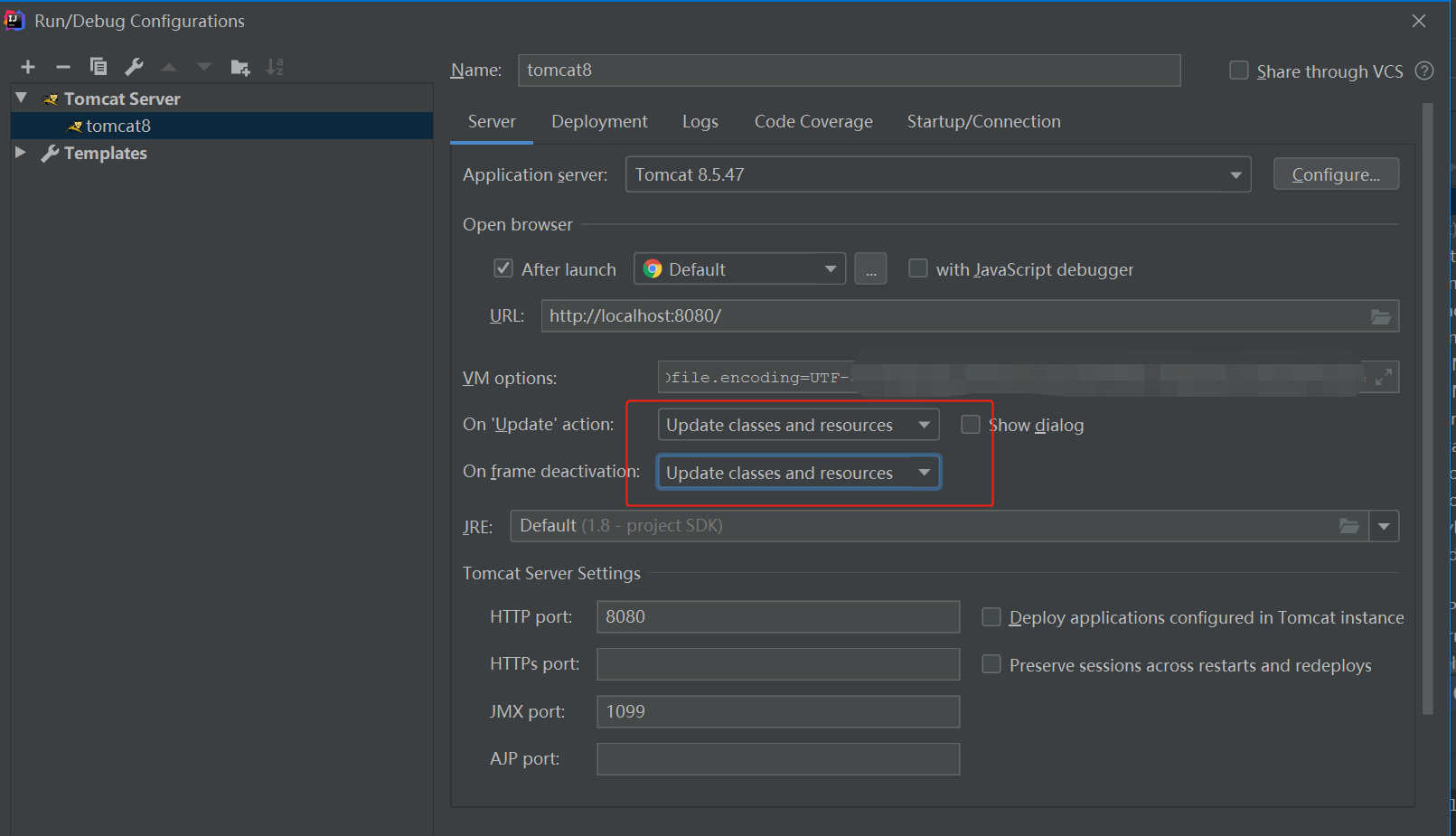Click the URL input field
Viewport: 1456px width, 836px height.
point(970,316)
